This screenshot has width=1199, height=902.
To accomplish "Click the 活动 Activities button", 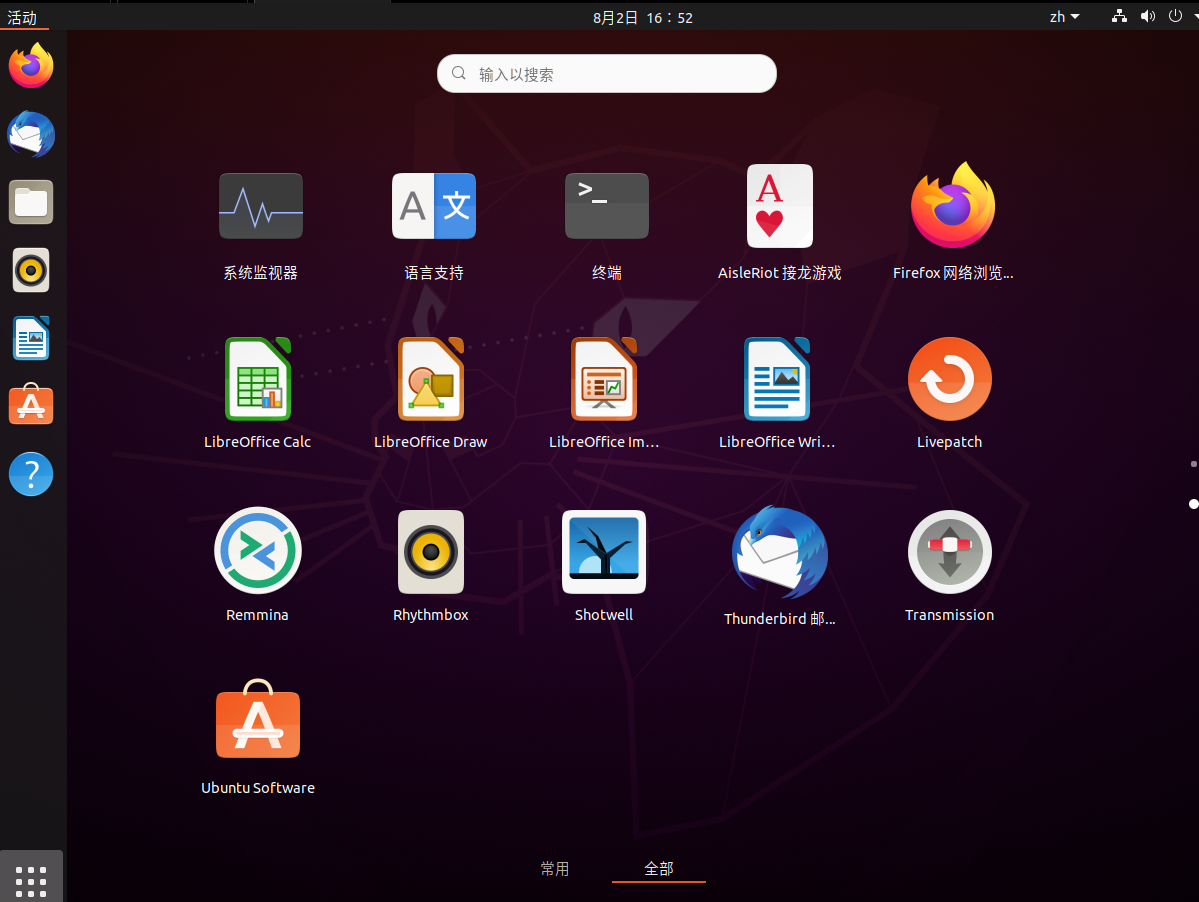I will click(x=22, y=18).
